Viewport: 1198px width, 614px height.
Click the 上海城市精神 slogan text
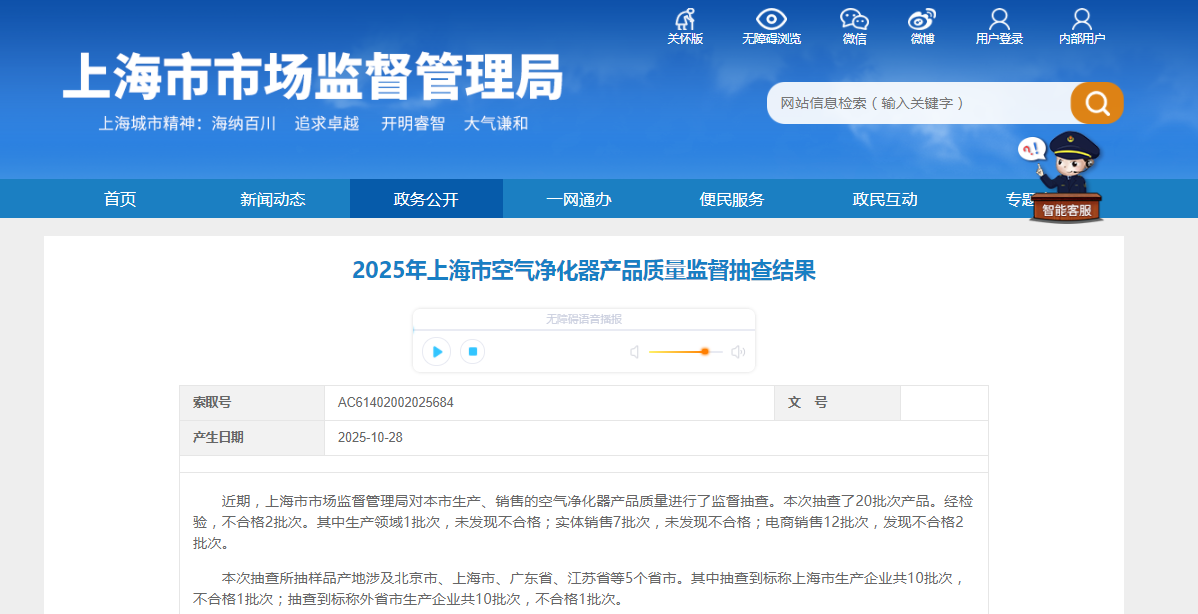click(x=312, y=124)
